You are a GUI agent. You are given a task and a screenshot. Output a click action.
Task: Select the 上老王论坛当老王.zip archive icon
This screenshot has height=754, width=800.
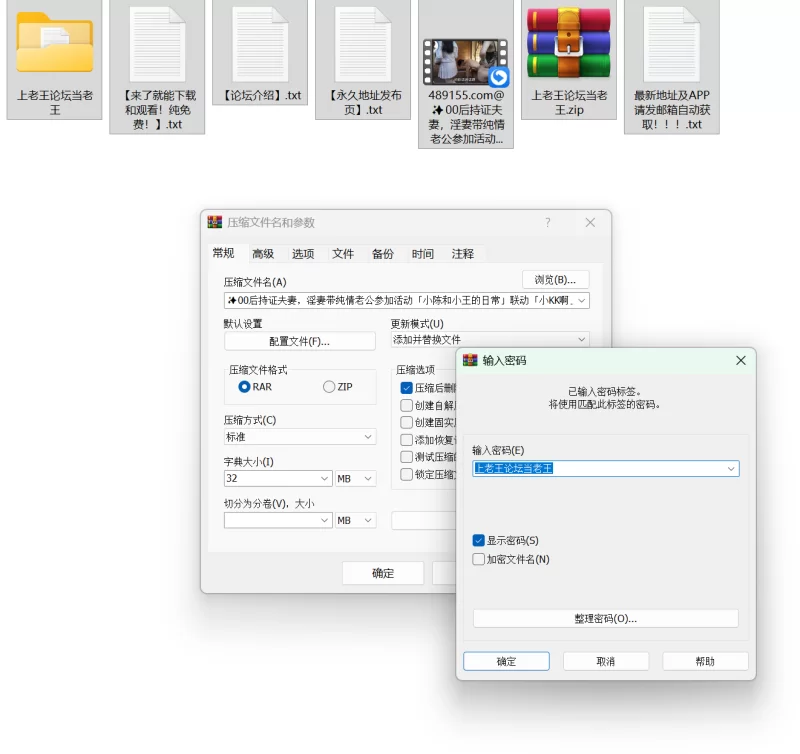(569, 44)
